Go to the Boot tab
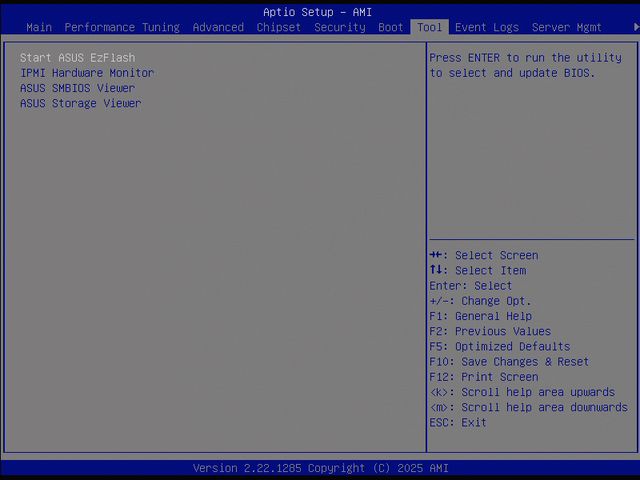This screenshot has height=480, width=640. click(x=391, y=27)
